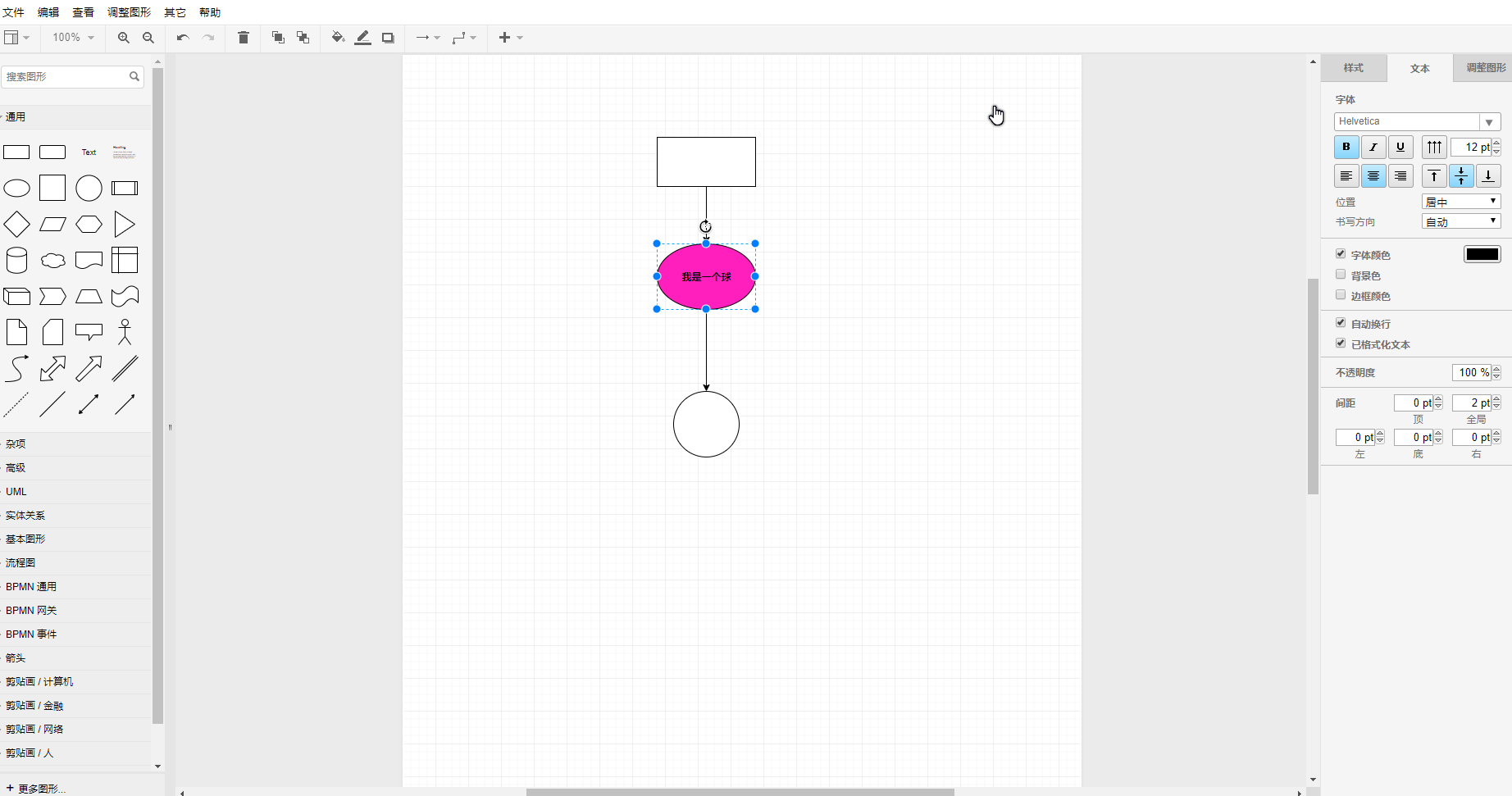Pick the parallelogram shape from the palette
The width and height of the screenshot is (1512, 796).
click(x=52, y=224)
